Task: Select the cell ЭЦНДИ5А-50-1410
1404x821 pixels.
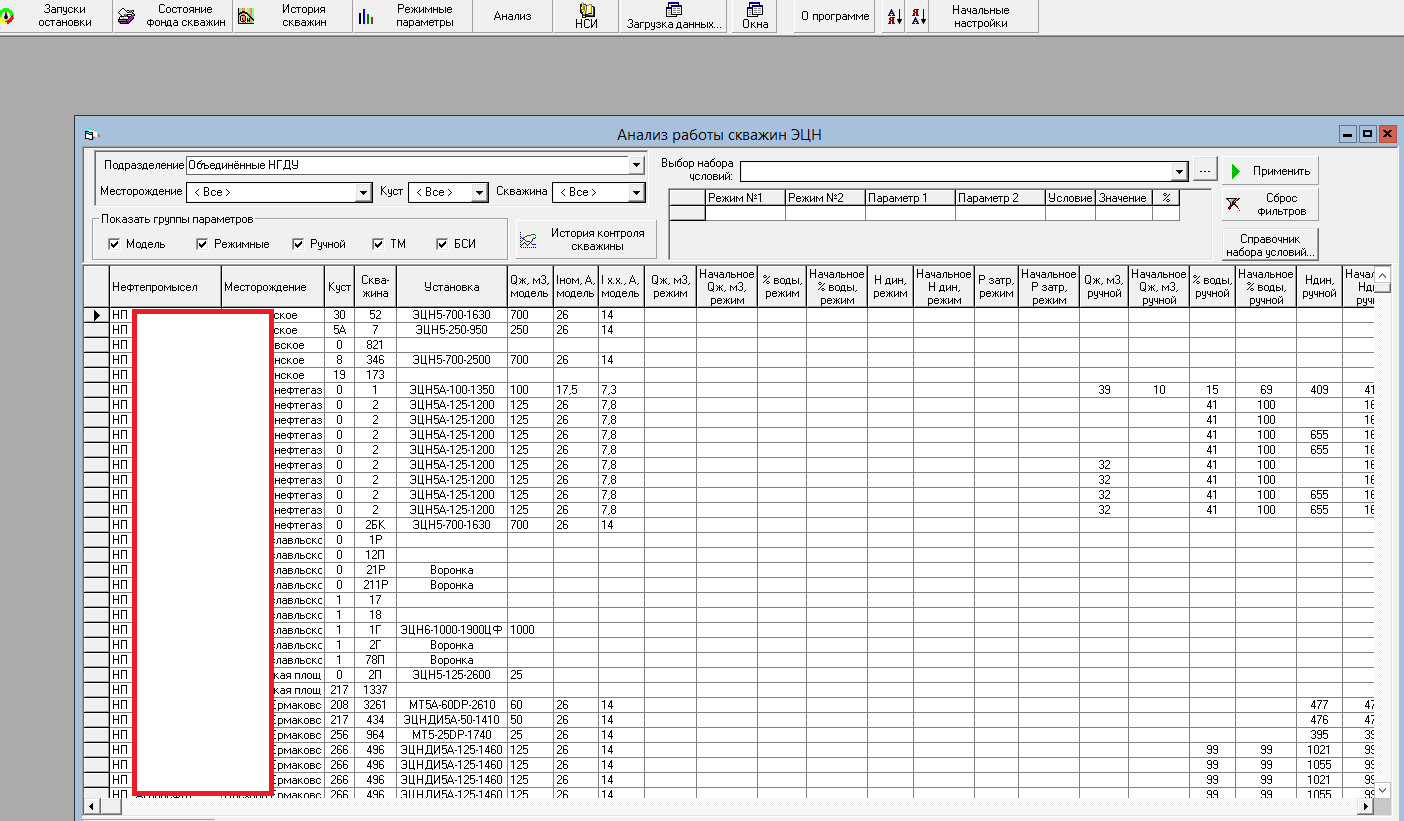Action: [x=451, y=720]
